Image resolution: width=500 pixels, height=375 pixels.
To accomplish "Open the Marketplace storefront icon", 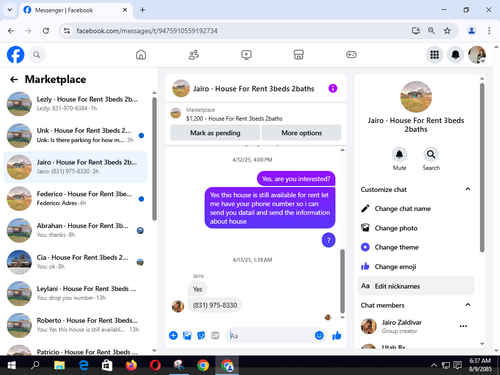I will coord(299,55).
